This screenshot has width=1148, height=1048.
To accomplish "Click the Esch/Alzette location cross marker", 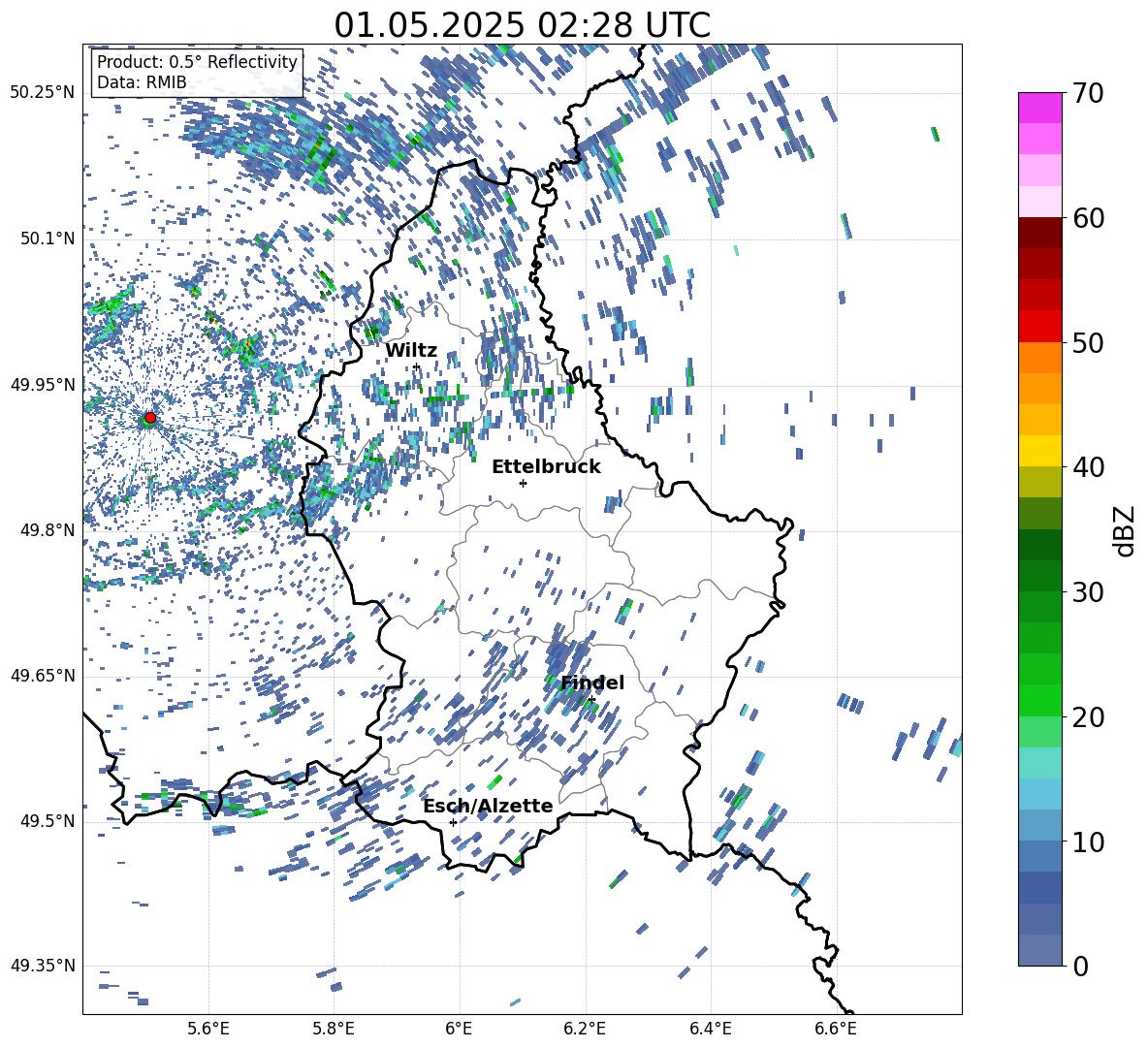I will coord(453,822).
